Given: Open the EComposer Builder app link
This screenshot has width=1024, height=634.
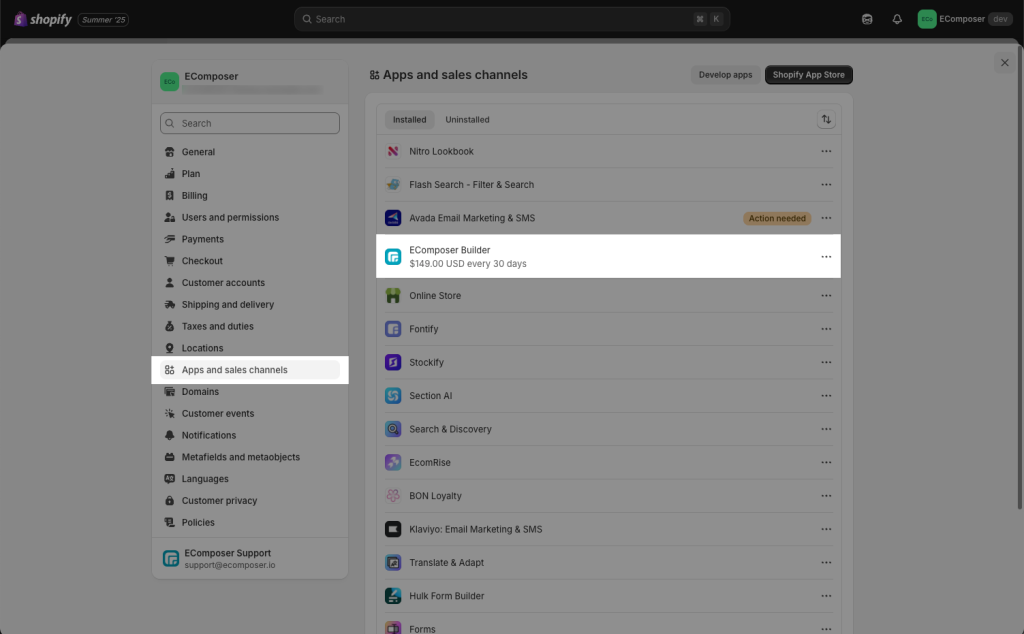Looking at the screenshot, I should click(449, 250).
